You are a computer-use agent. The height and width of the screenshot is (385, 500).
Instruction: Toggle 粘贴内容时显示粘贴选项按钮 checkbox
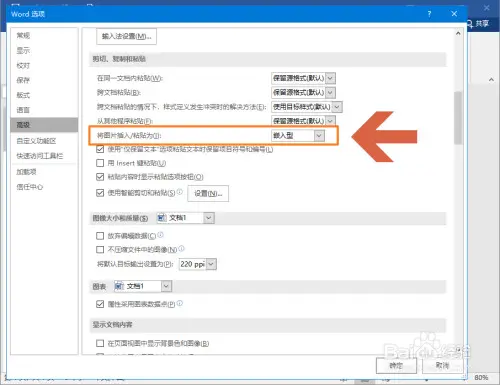pyautogui.click(x=100, y=177)
